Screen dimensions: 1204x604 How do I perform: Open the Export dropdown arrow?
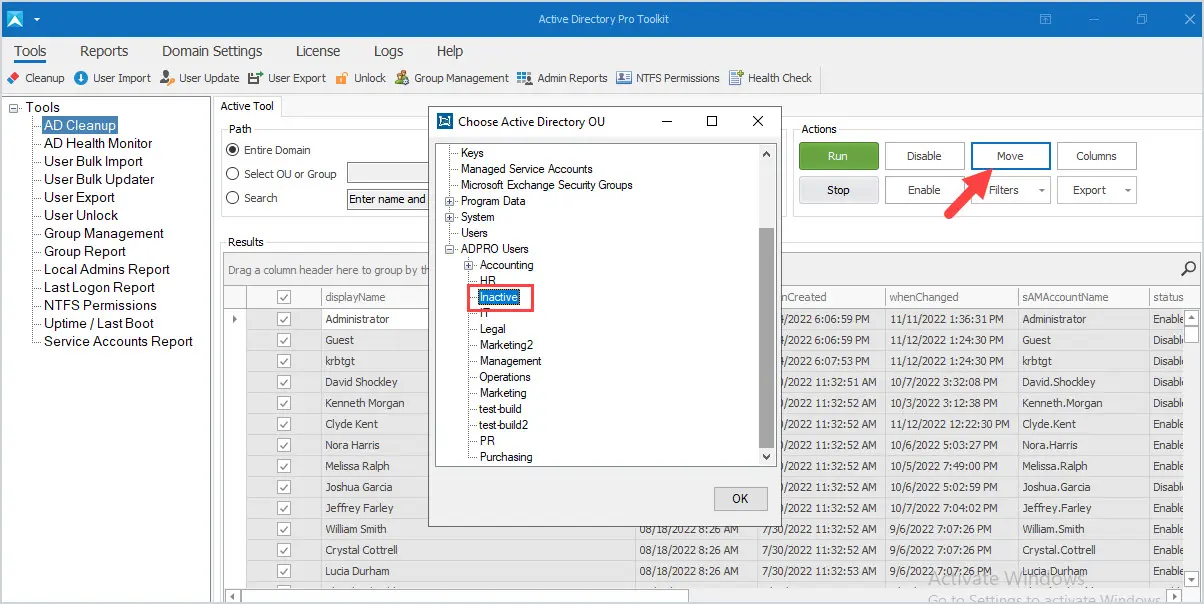(x=1128, y=190)
